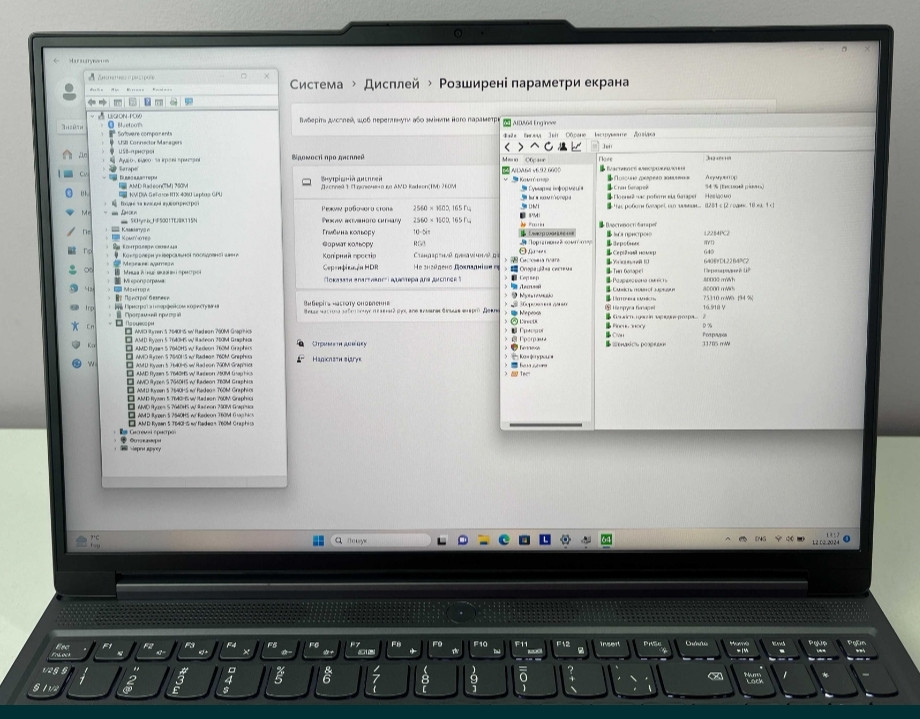The width and height of the screenshot is (920, 719).
Task: Click AIDA64 Up level arrow icon
Action: point(534,146)
